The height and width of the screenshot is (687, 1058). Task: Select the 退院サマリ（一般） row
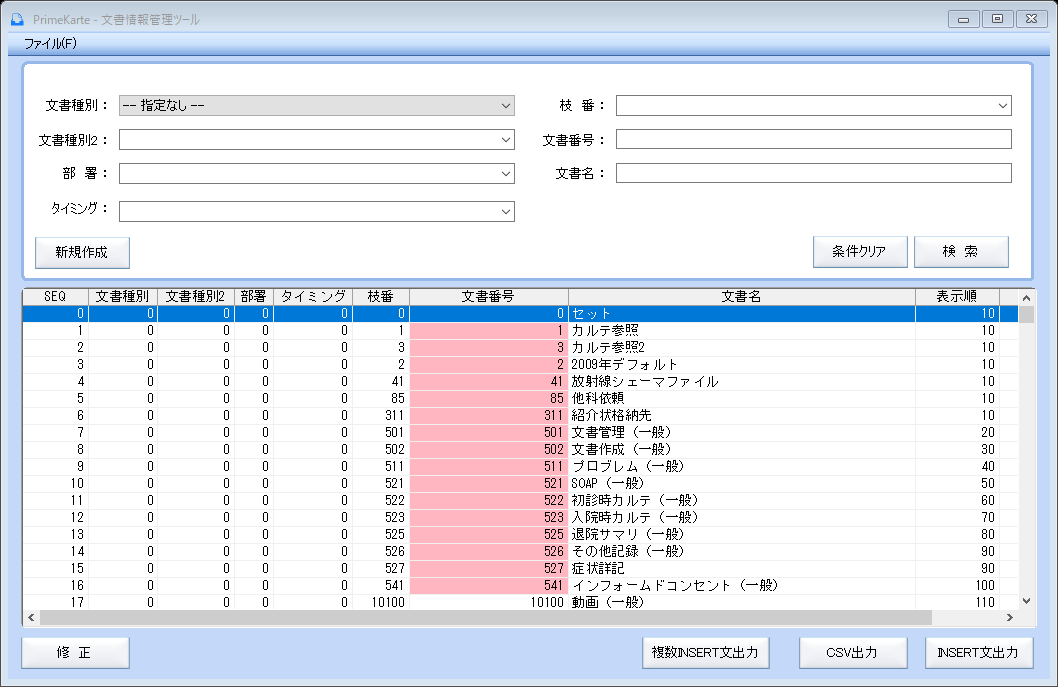[520, 534]
